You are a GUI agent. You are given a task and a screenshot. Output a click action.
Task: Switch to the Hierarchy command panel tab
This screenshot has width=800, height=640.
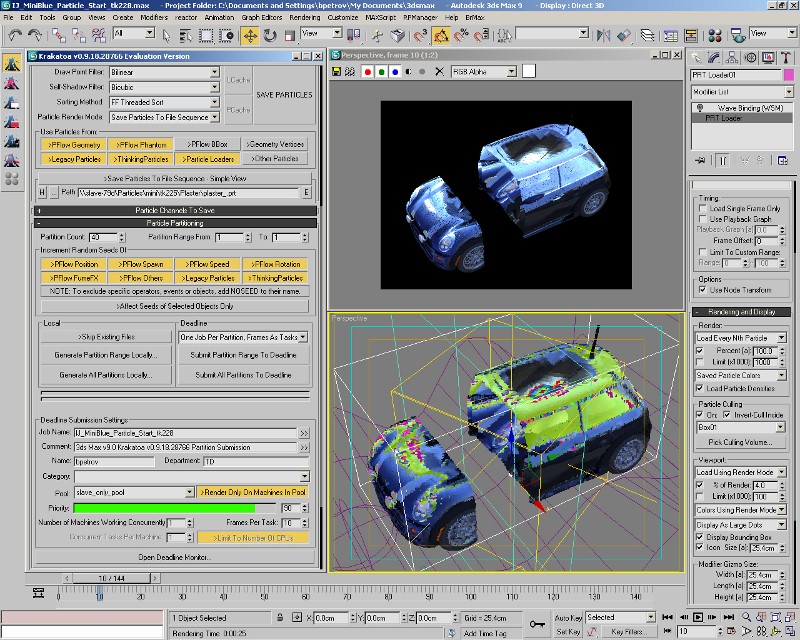click(732, 58)
